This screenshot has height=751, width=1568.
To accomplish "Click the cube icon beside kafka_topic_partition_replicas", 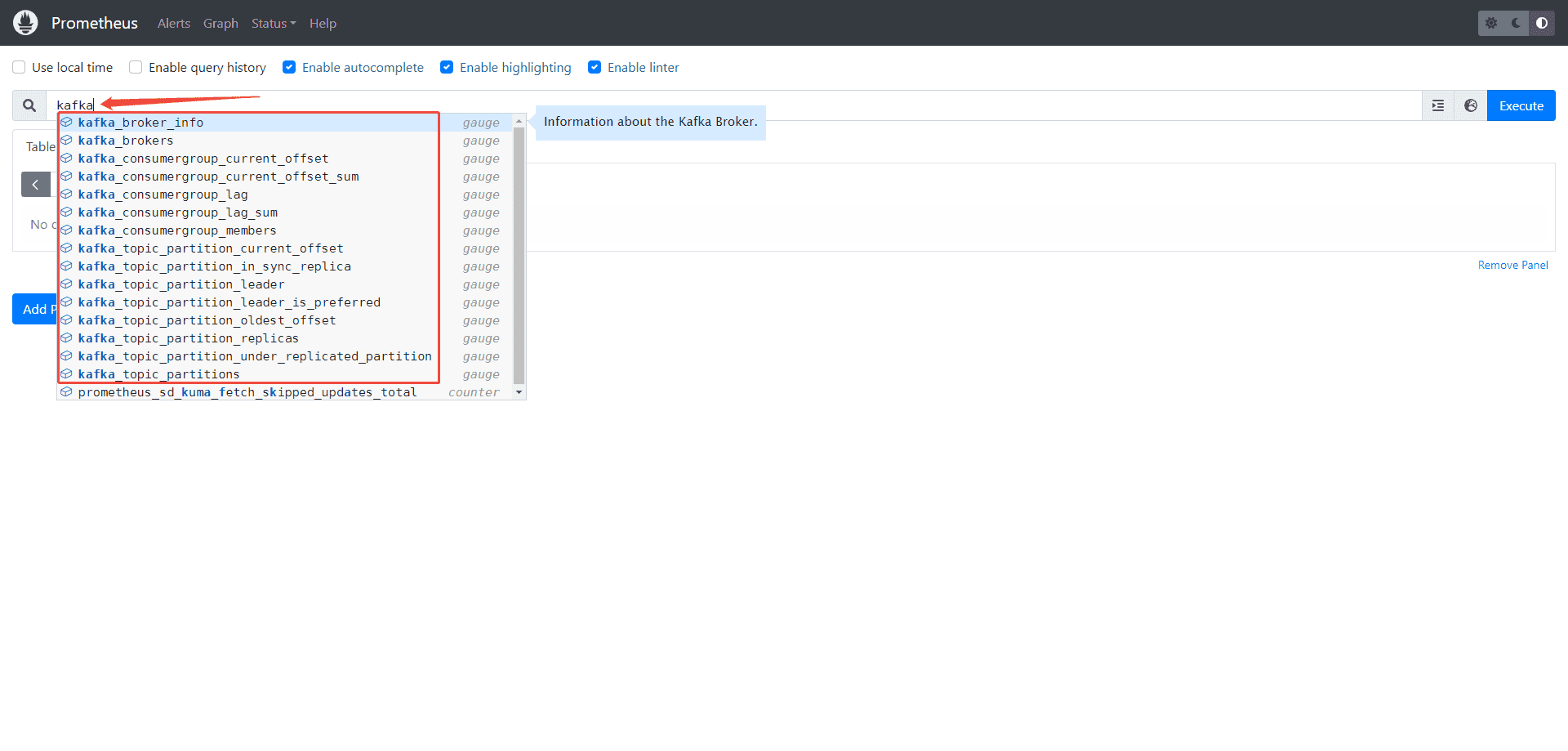I will point(67,338).
